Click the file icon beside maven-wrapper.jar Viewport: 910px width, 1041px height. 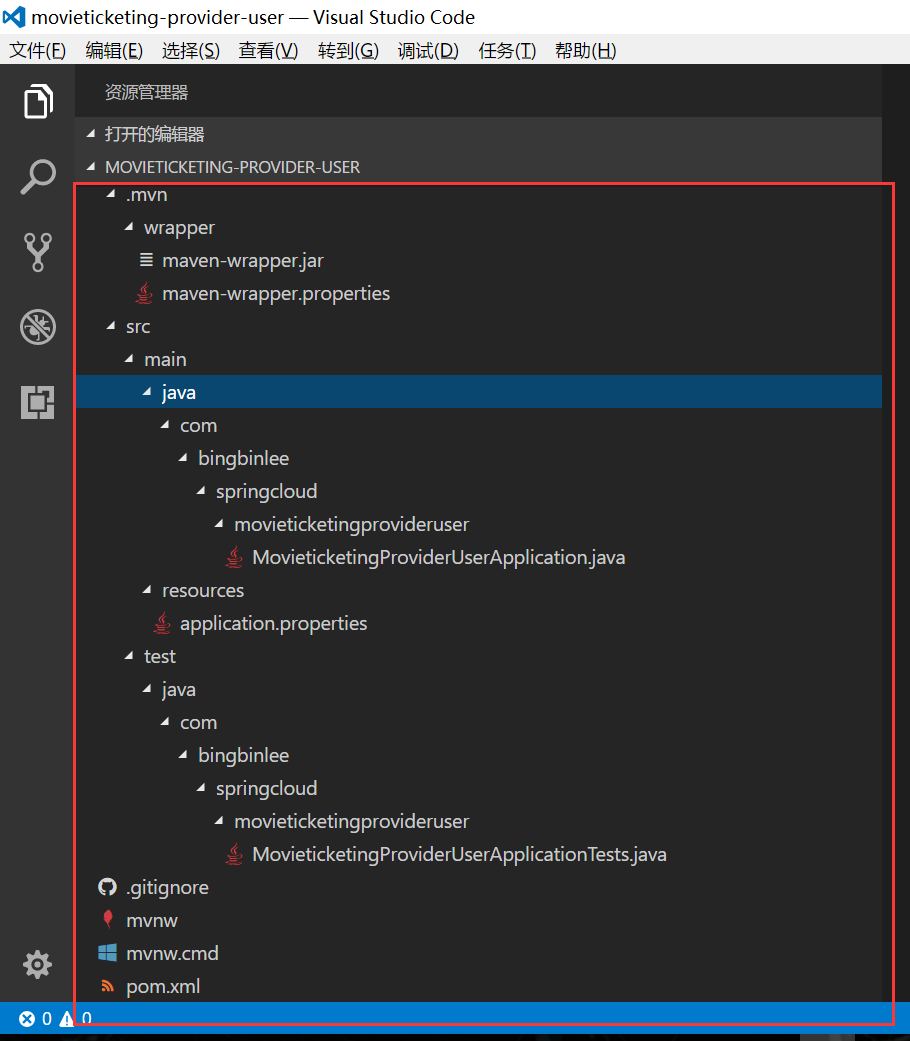[146, 260]
